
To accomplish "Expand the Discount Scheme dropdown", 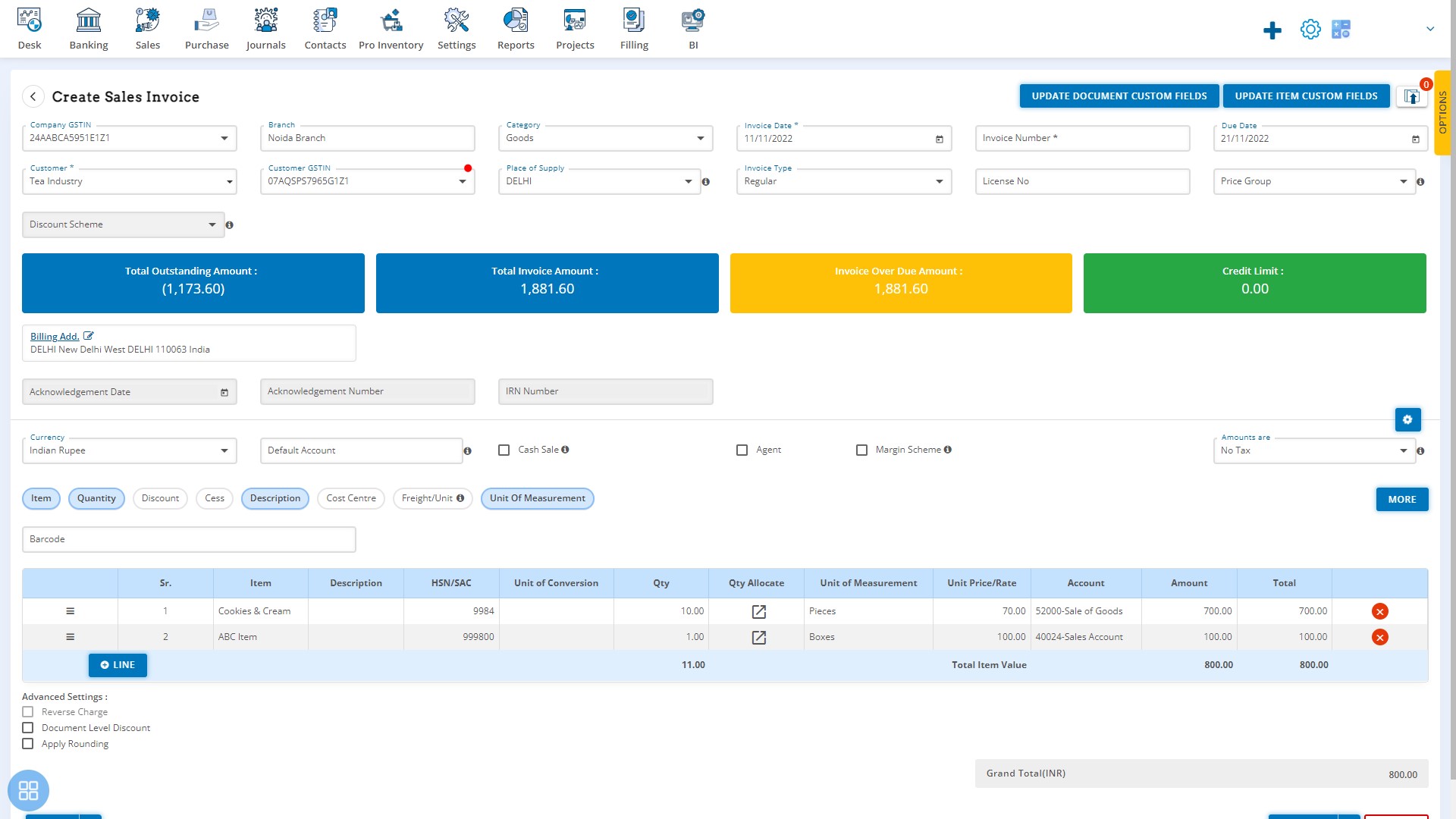I will (212, 225).
